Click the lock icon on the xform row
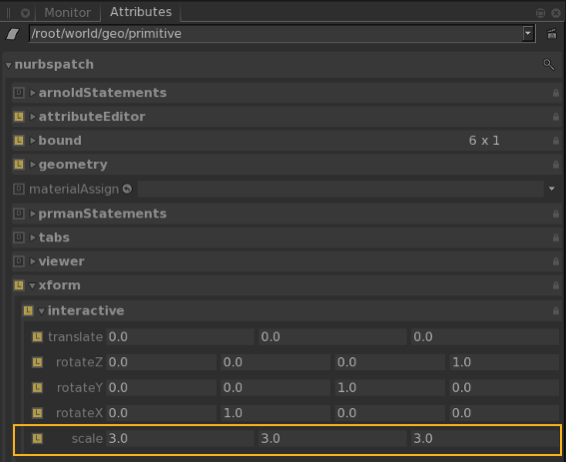The width and height of the screenshot is (566, 462). tap(556, 286)
